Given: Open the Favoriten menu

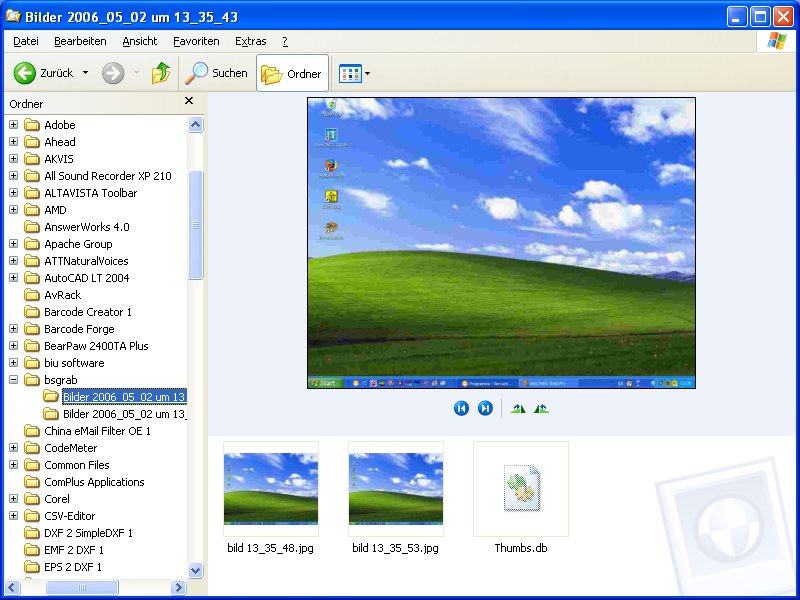Looking at the screenshot, I should point(196,41).
